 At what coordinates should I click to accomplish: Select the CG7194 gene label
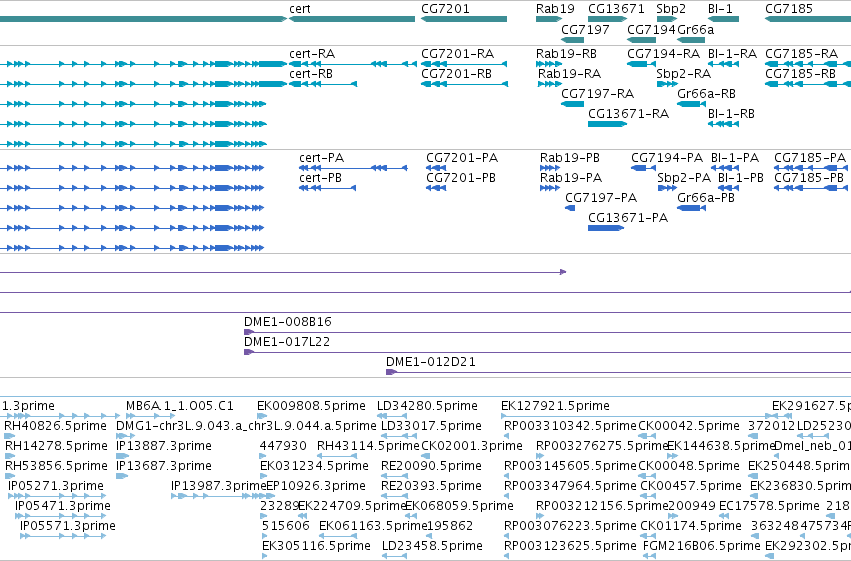click(651, 29)
